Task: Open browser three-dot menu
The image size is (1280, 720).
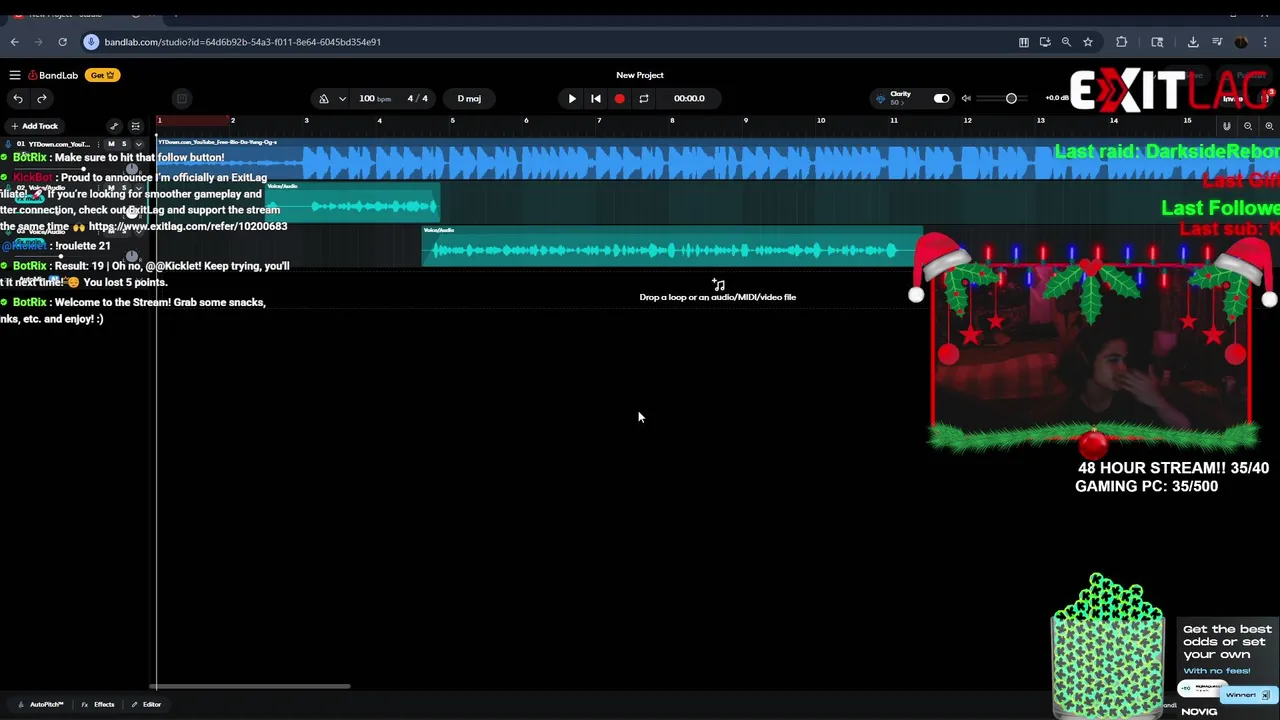Action: (x=1266, y=42)
